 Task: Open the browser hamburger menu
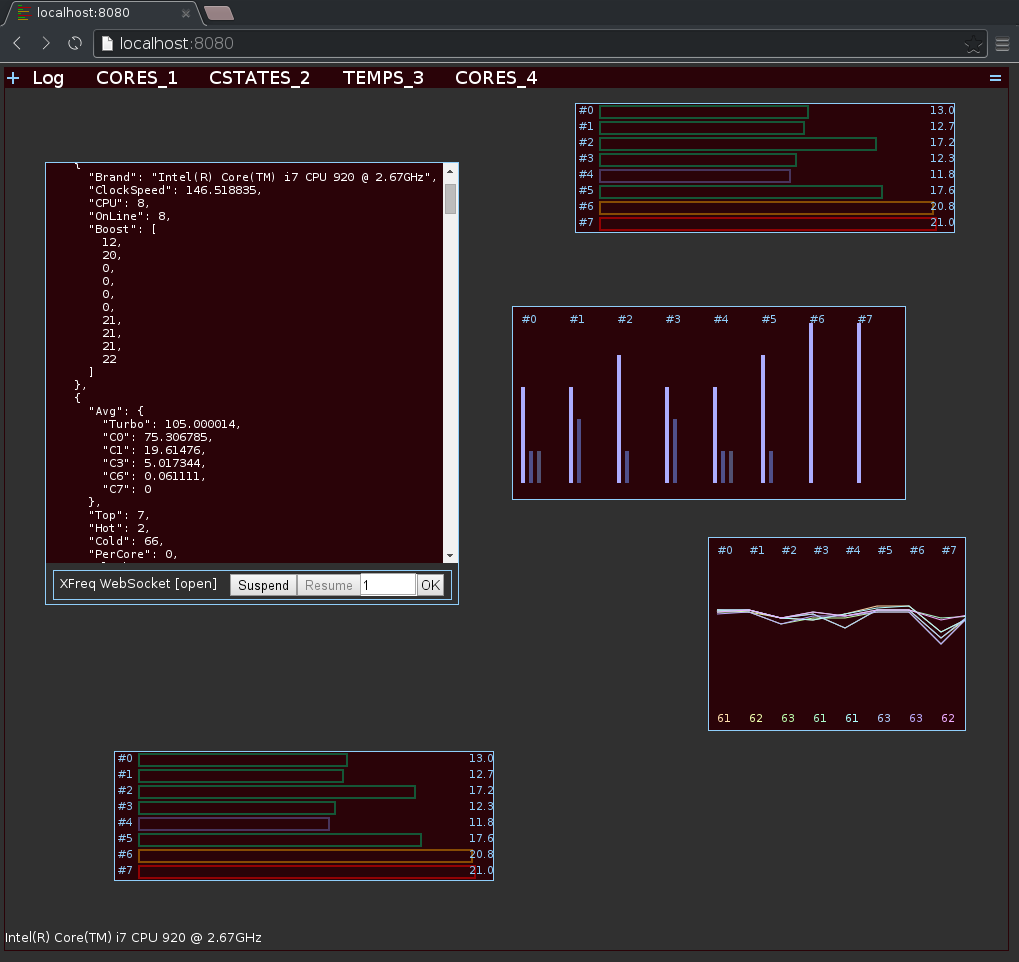tap(1002, 44)
